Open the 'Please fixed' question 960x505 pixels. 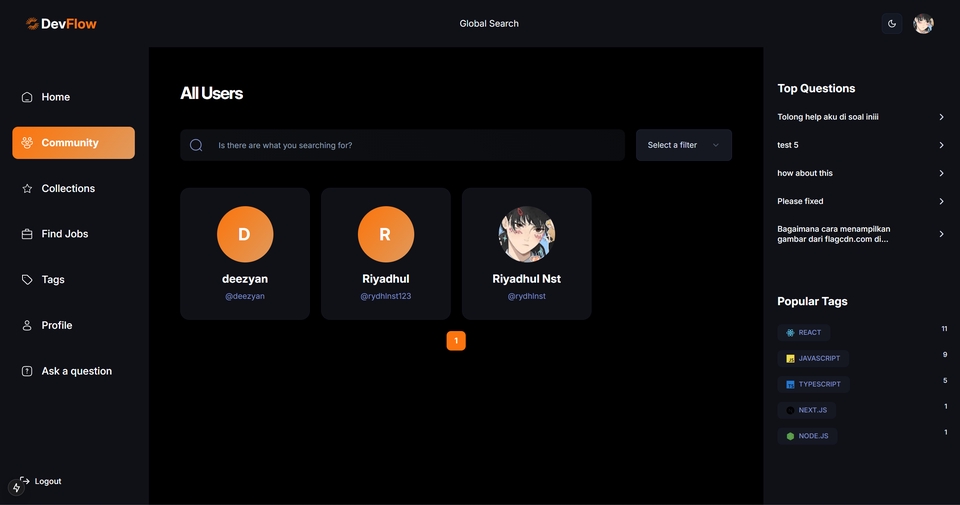[x=800, y=201]
